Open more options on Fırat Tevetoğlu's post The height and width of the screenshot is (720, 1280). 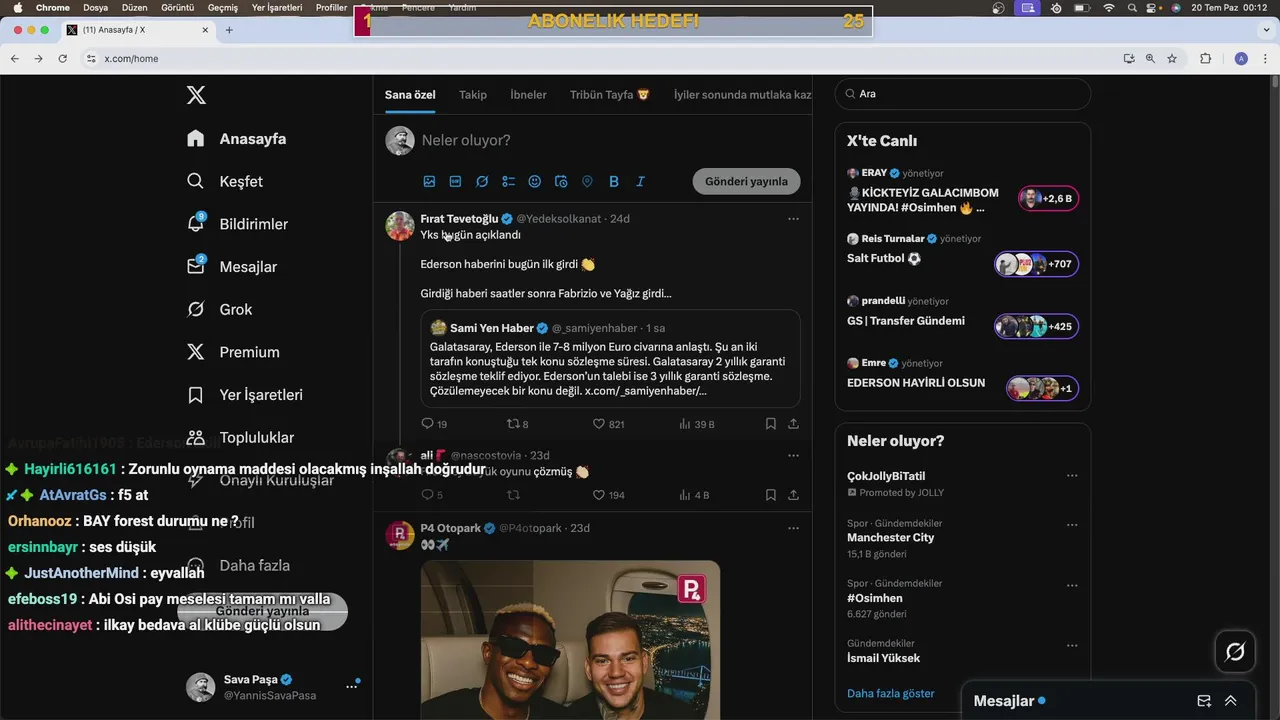793,218
